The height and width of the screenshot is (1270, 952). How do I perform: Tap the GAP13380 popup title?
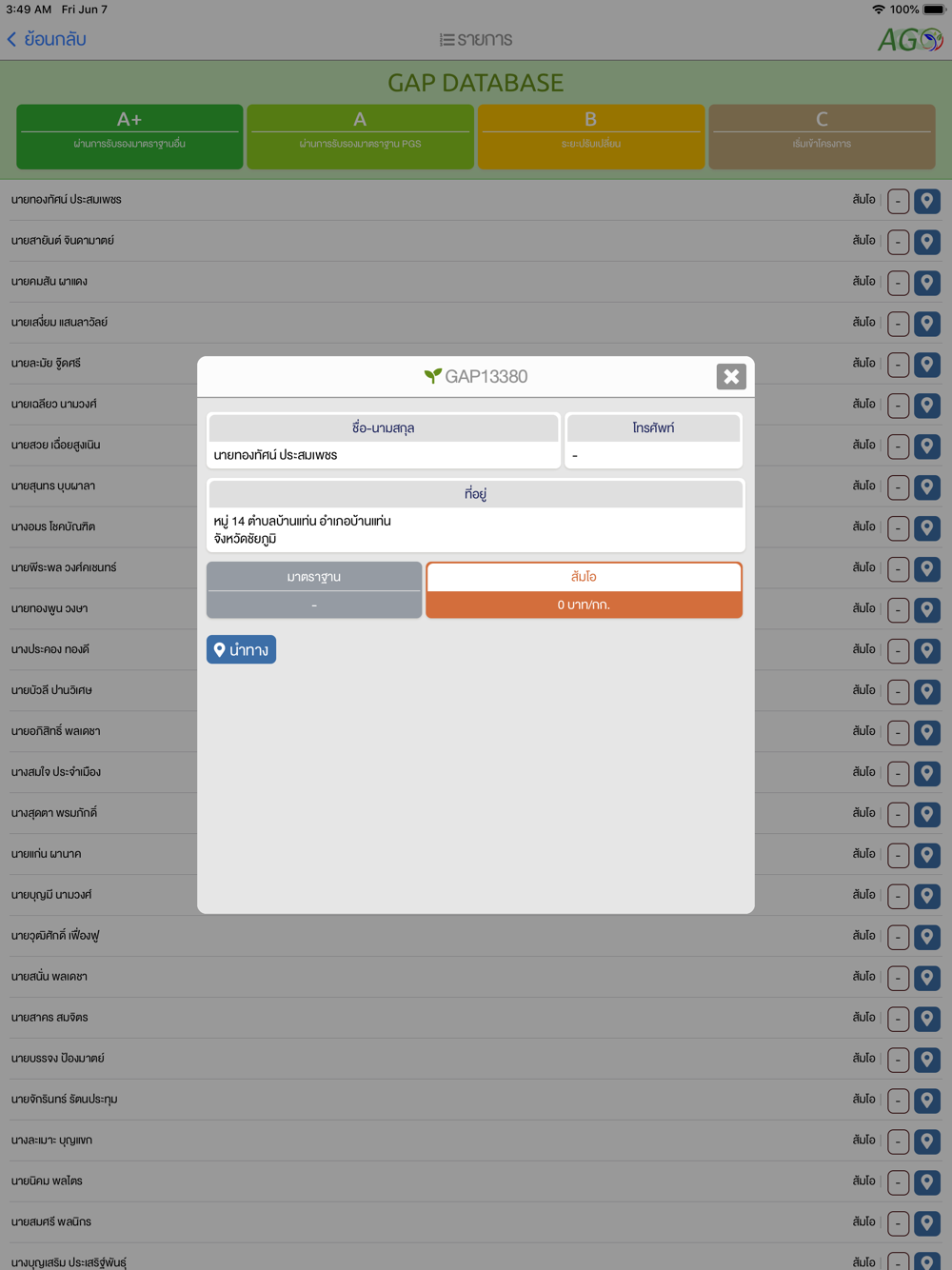click(476, 376)
